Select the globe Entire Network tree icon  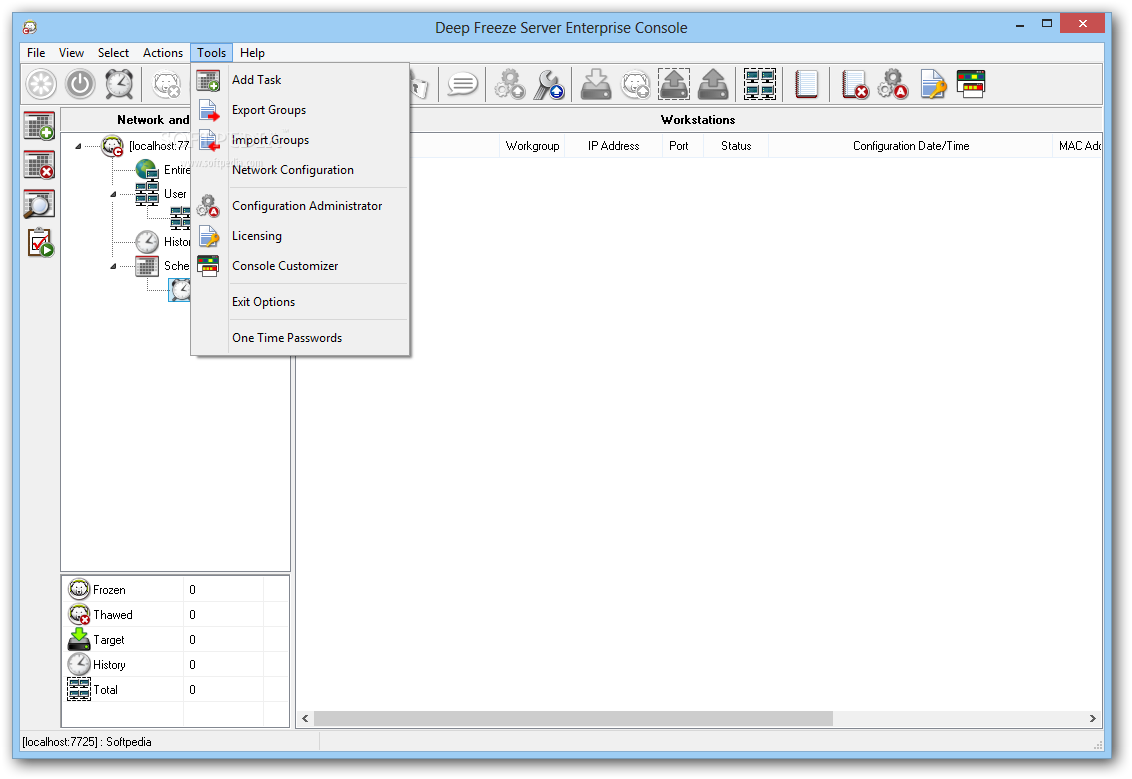147,170
